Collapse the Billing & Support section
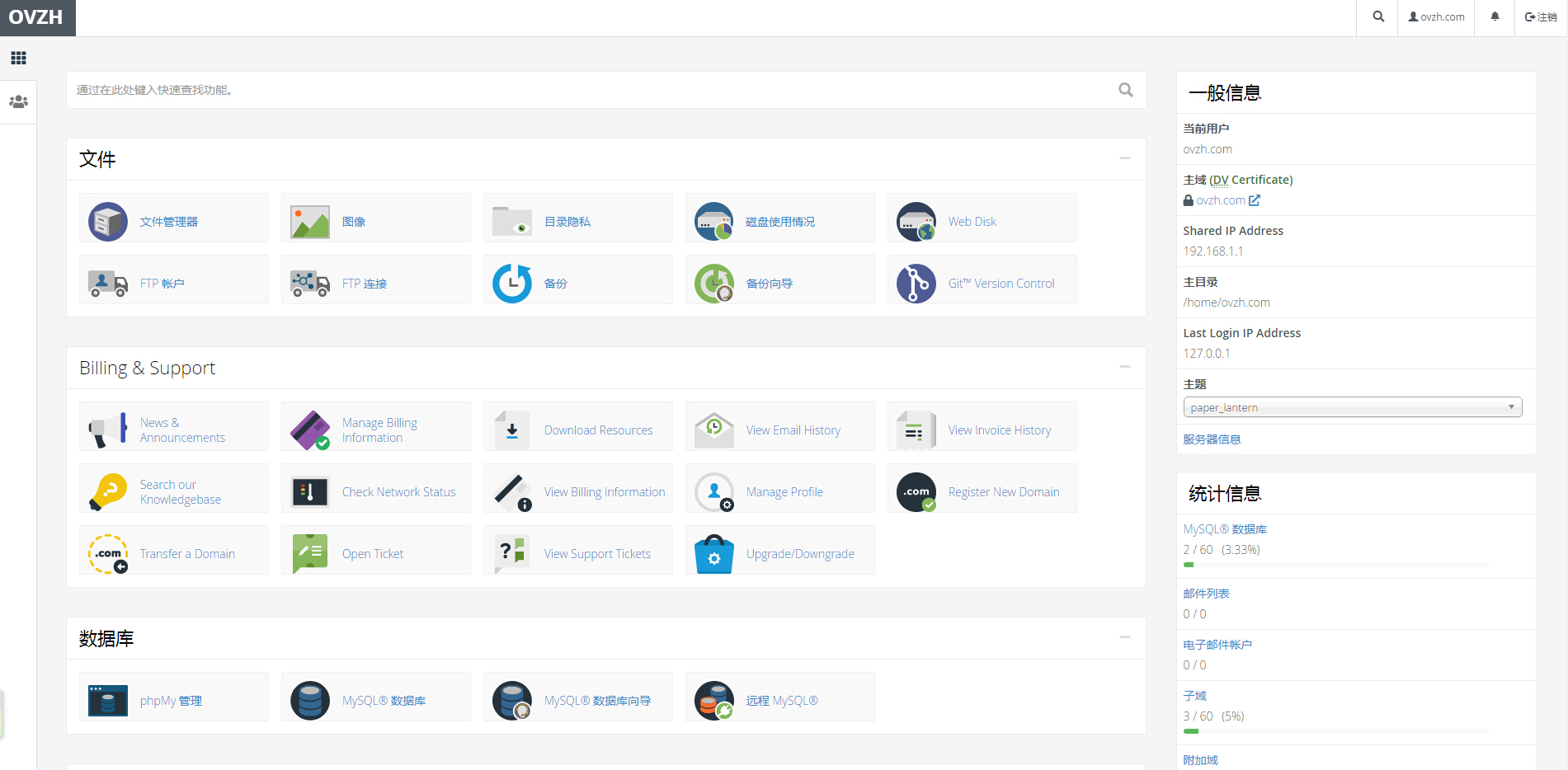1568x770 pixels. click(x=1124, y=367)
